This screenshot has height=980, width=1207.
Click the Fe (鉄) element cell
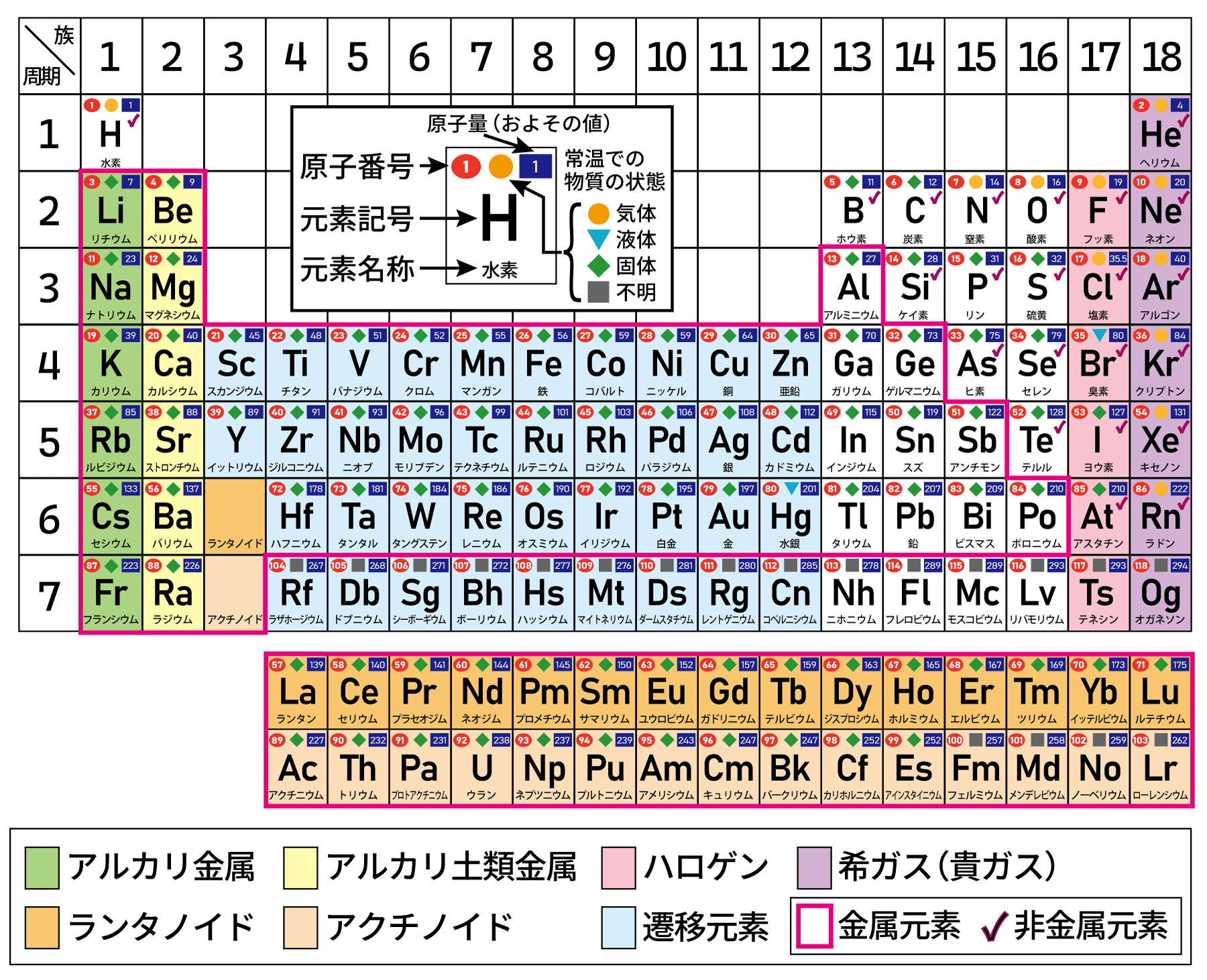543,363
